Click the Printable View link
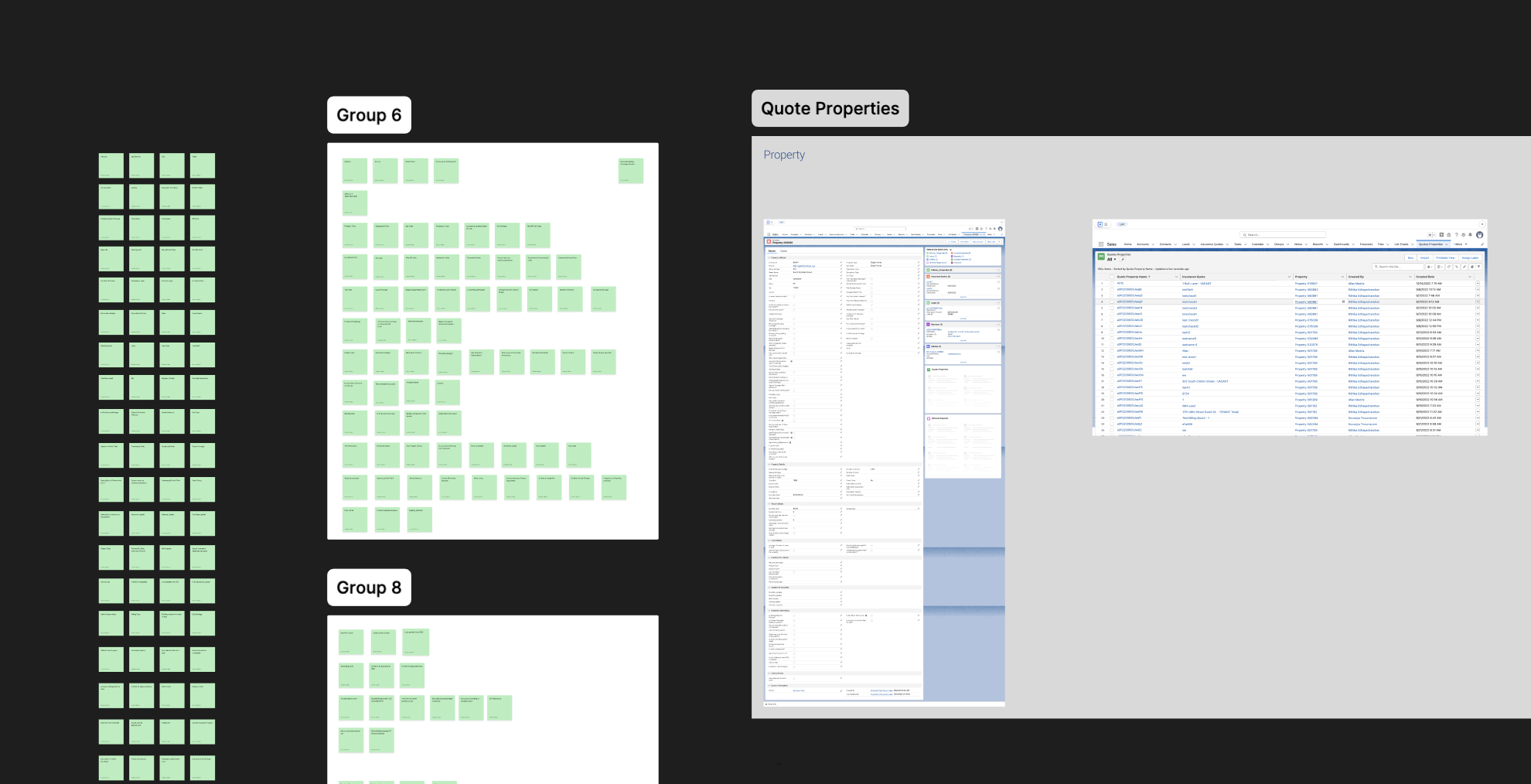 (1444, 257)
